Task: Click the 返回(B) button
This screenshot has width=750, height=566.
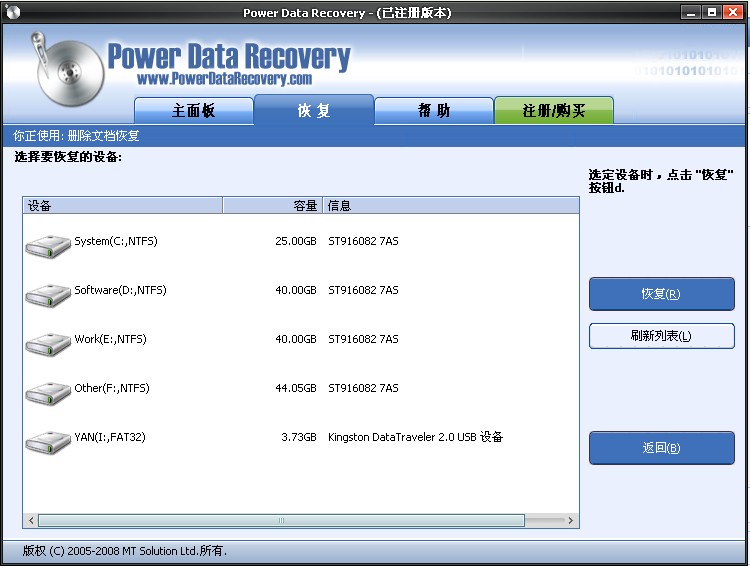Action: pyautogui.click(x=662, y=448)
